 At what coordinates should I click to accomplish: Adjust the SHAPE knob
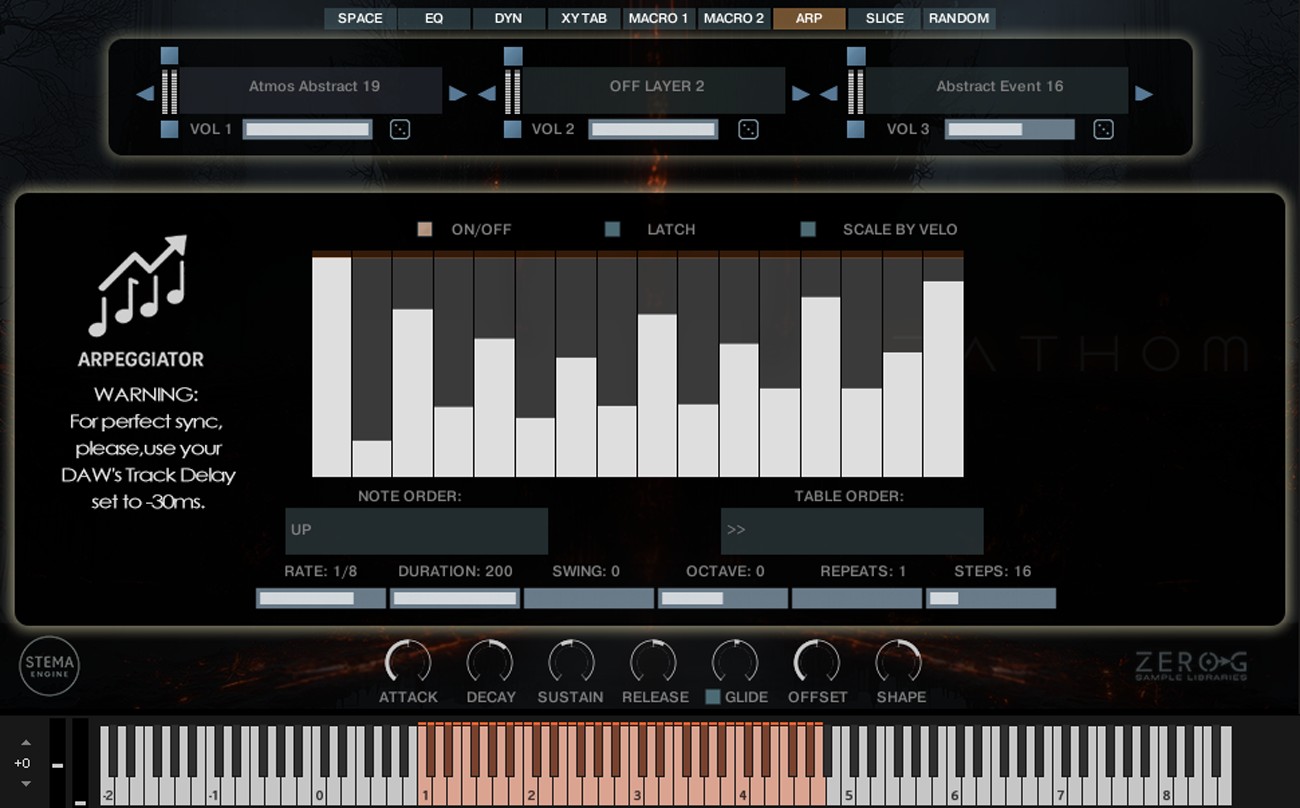(899, 662)
